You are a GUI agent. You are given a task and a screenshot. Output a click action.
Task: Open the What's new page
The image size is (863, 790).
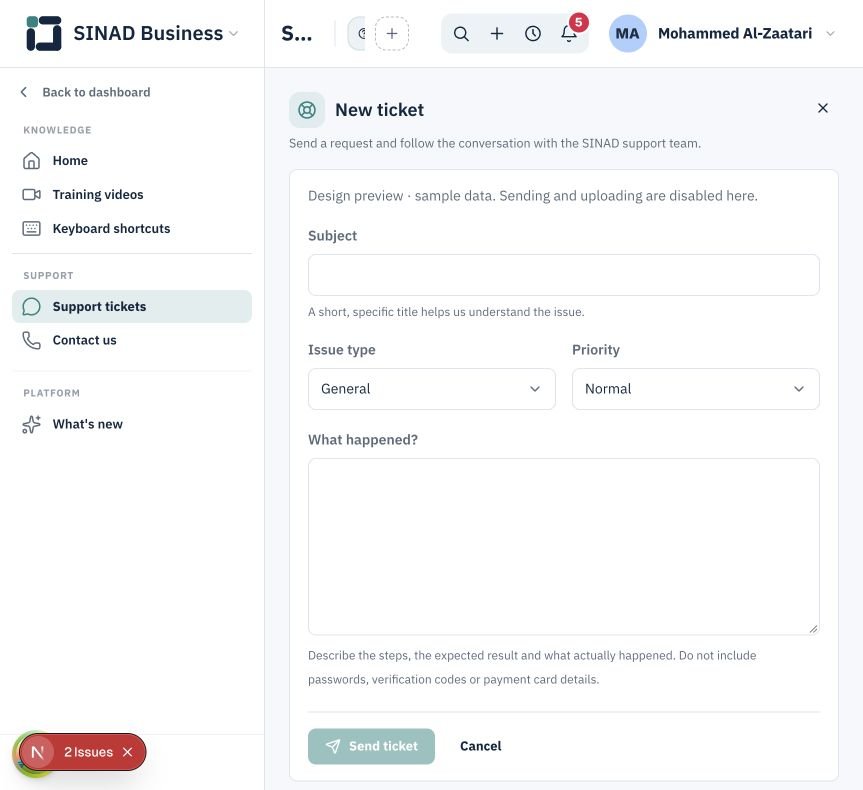[x=132, y=424]
